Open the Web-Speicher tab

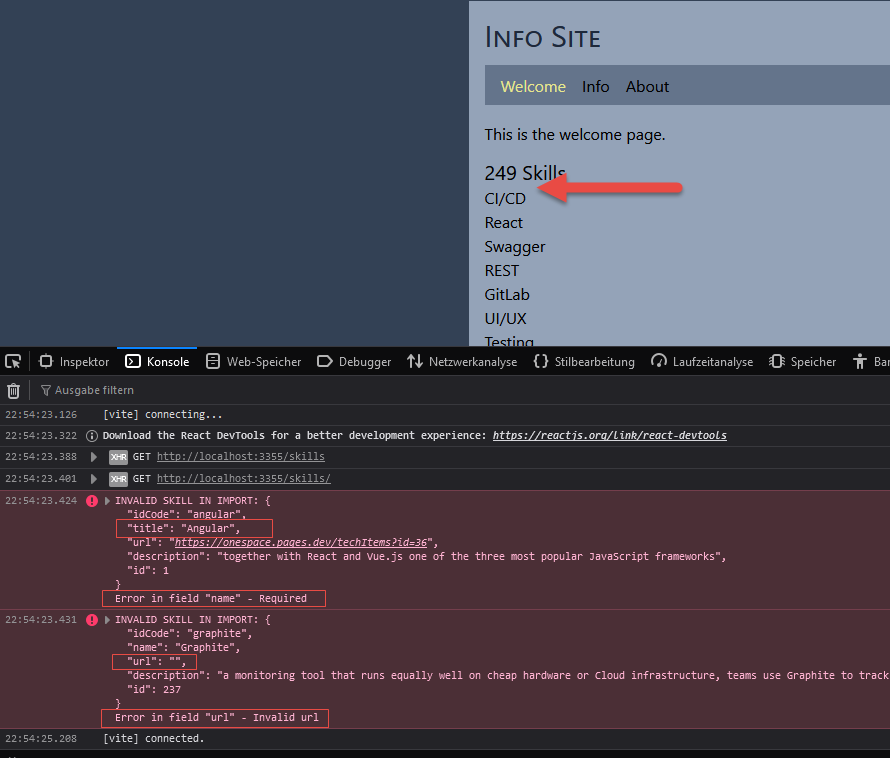click(x=253, y=362)
